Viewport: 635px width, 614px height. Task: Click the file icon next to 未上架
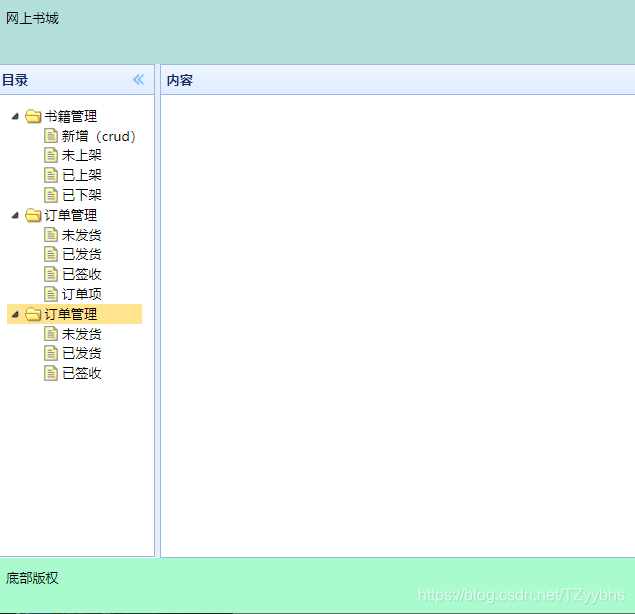tap(51, 155)
